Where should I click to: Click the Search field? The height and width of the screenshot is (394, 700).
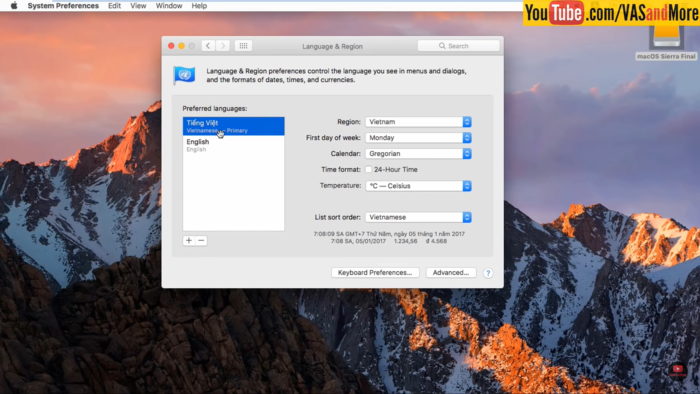(x=458, y=46)
